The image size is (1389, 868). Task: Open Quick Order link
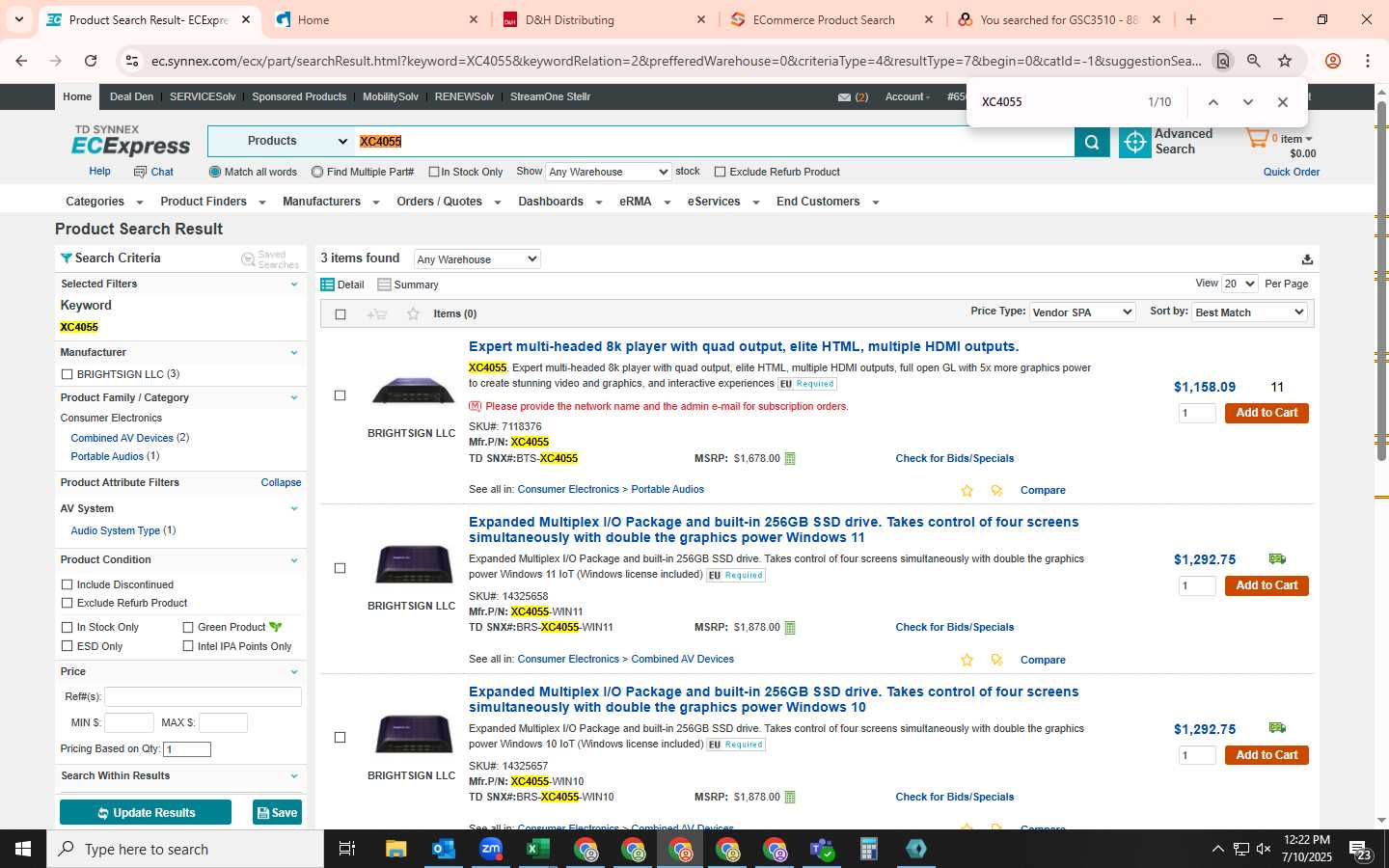pyautogui.click(x=1292, y=173)
